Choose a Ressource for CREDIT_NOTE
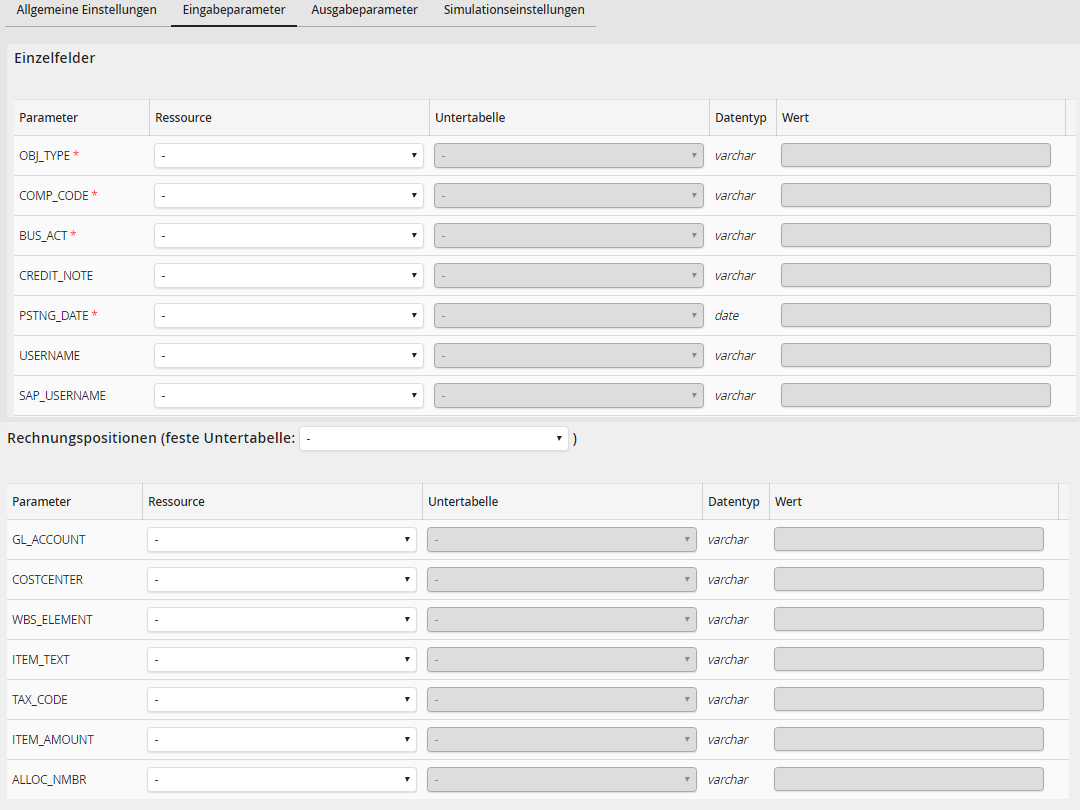This screenshot has height=810, width=1080. pos(288,276)
